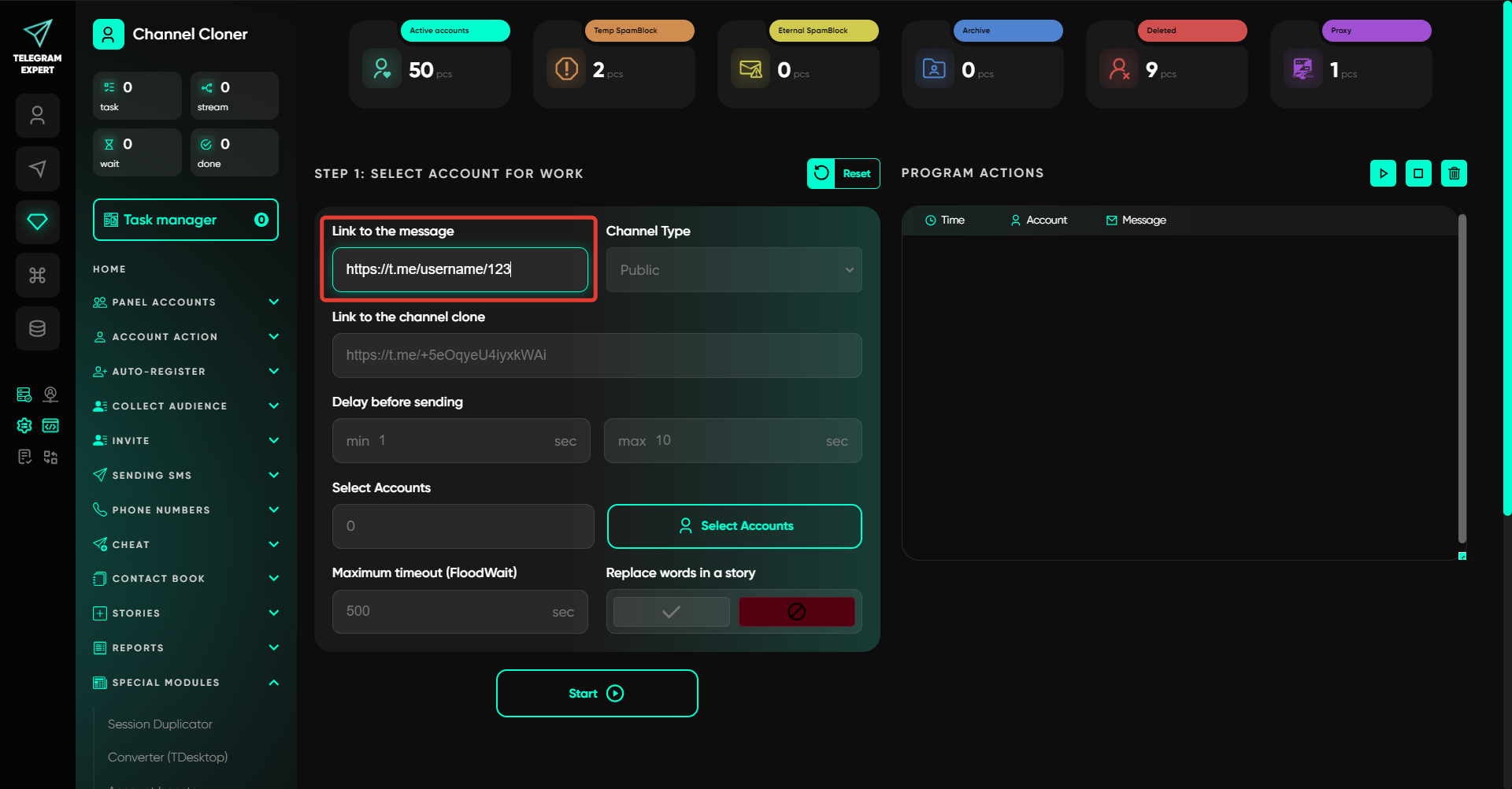Screen dimensions: 1512x789
Task: Open Session Duplicator module
Action: [160, 724]
